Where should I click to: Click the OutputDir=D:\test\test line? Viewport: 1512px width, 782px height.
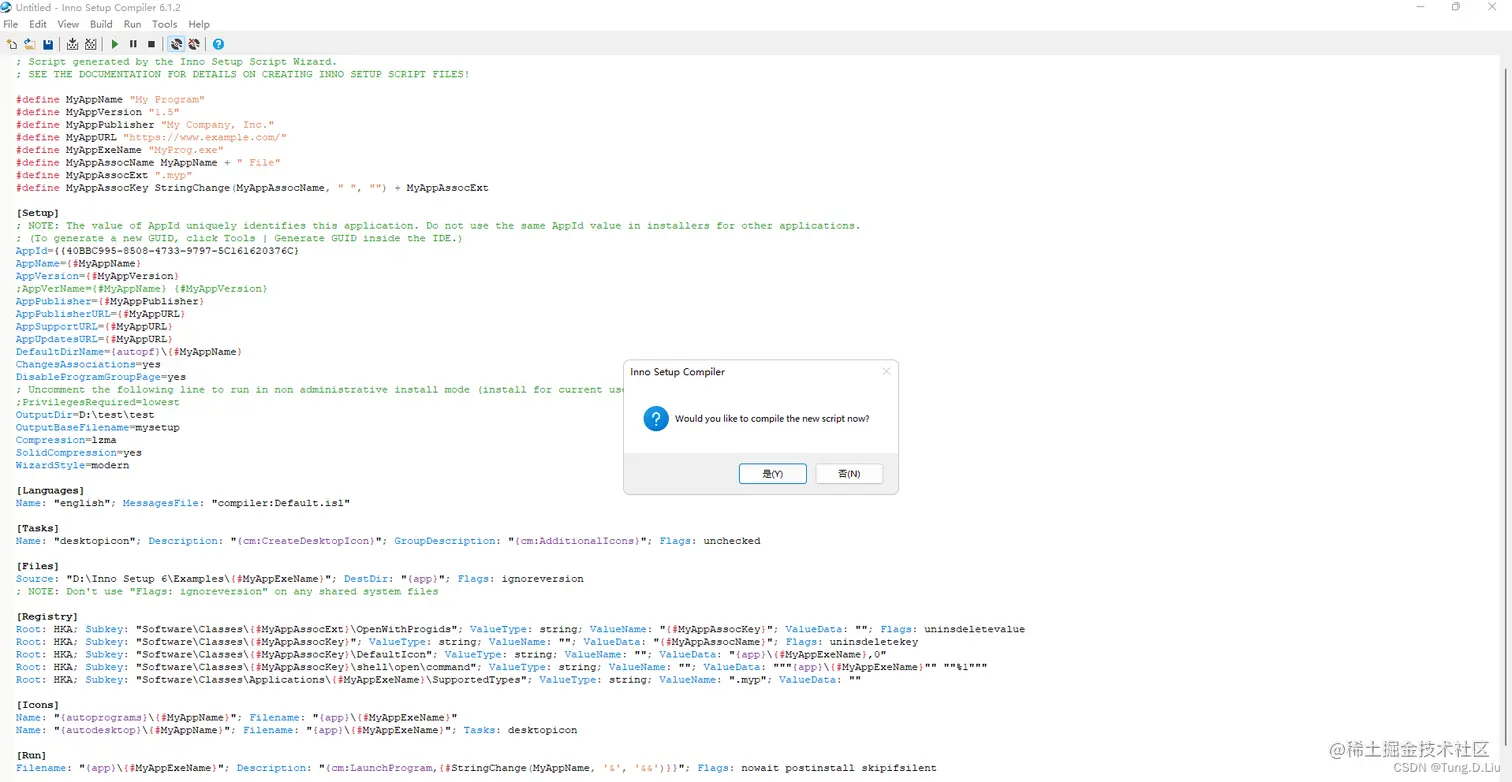pyautogui.click(x=85, y=415)
